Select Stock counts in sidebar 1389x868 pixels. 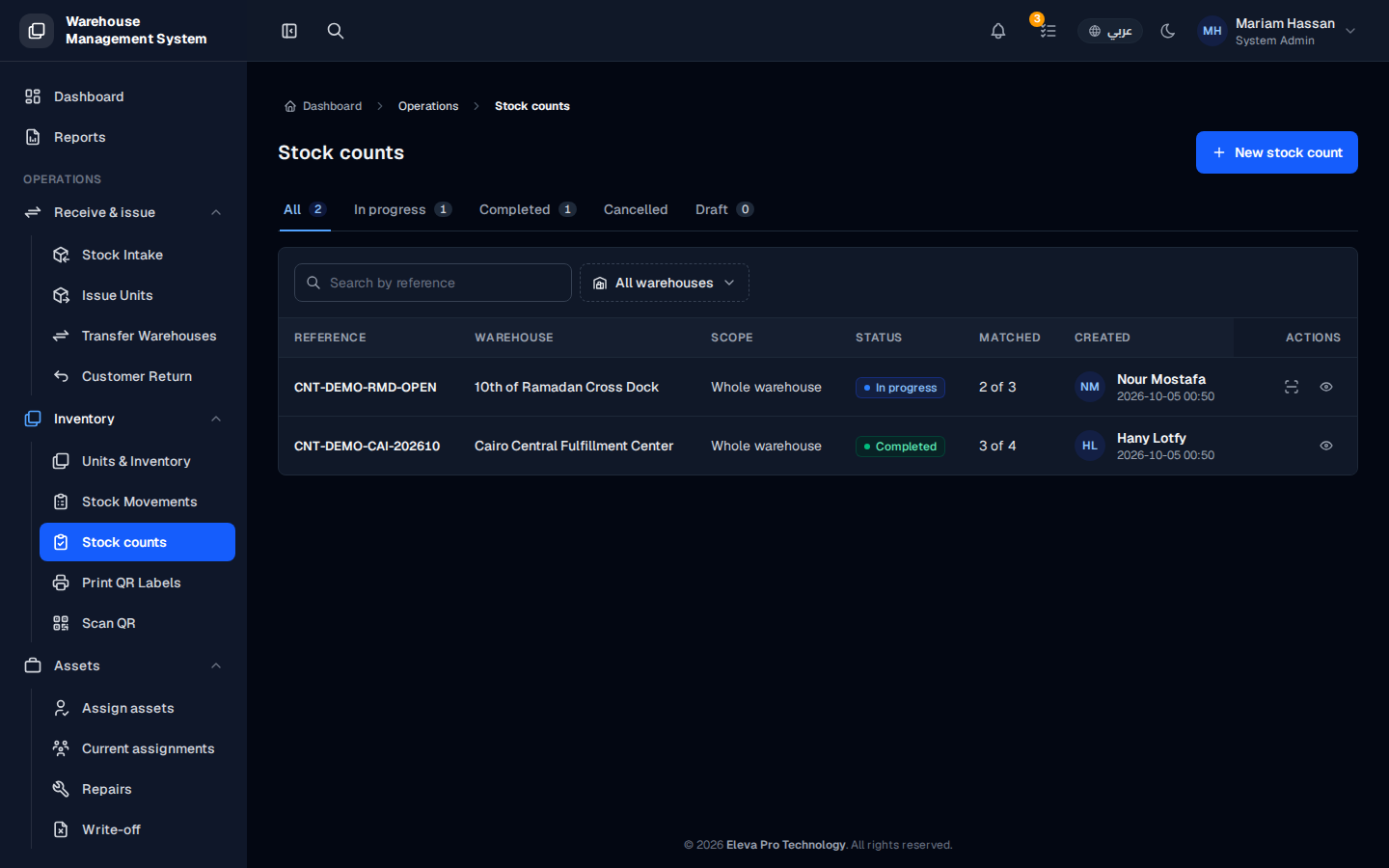pyautogui.click(x=137, y=542)
